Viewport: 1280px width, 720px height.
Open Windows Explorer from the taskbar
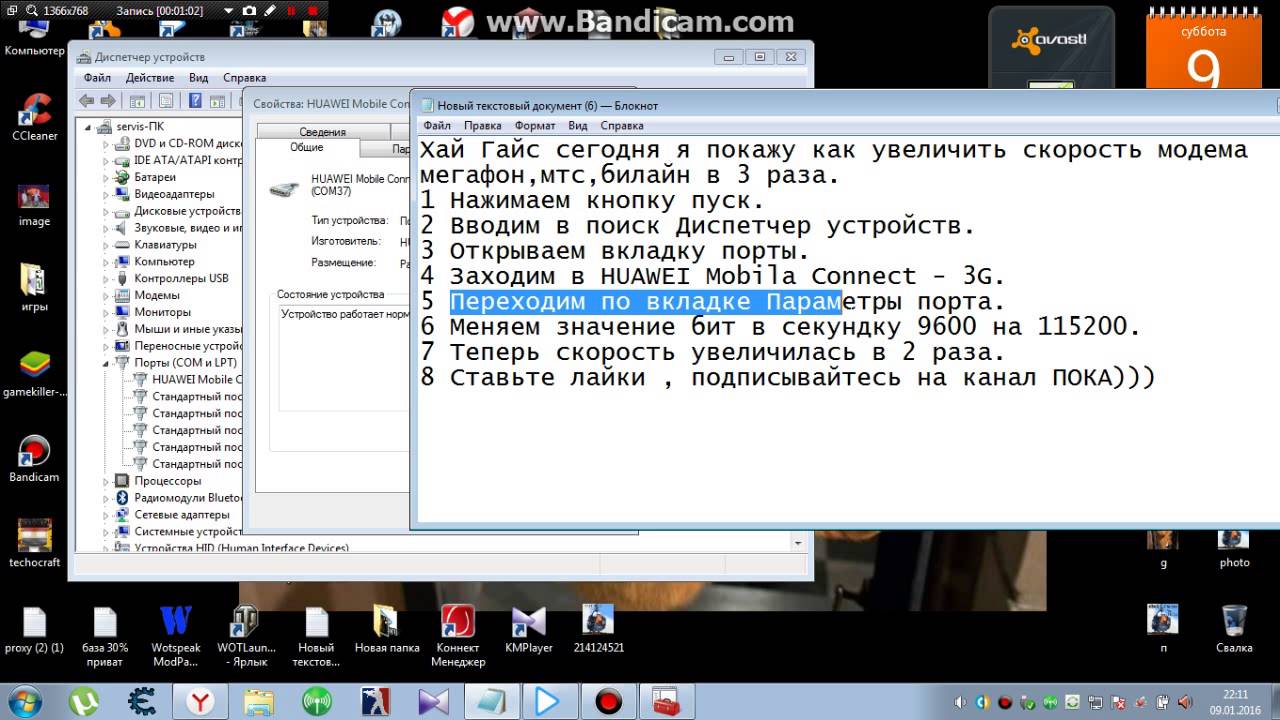click(258, 701)
